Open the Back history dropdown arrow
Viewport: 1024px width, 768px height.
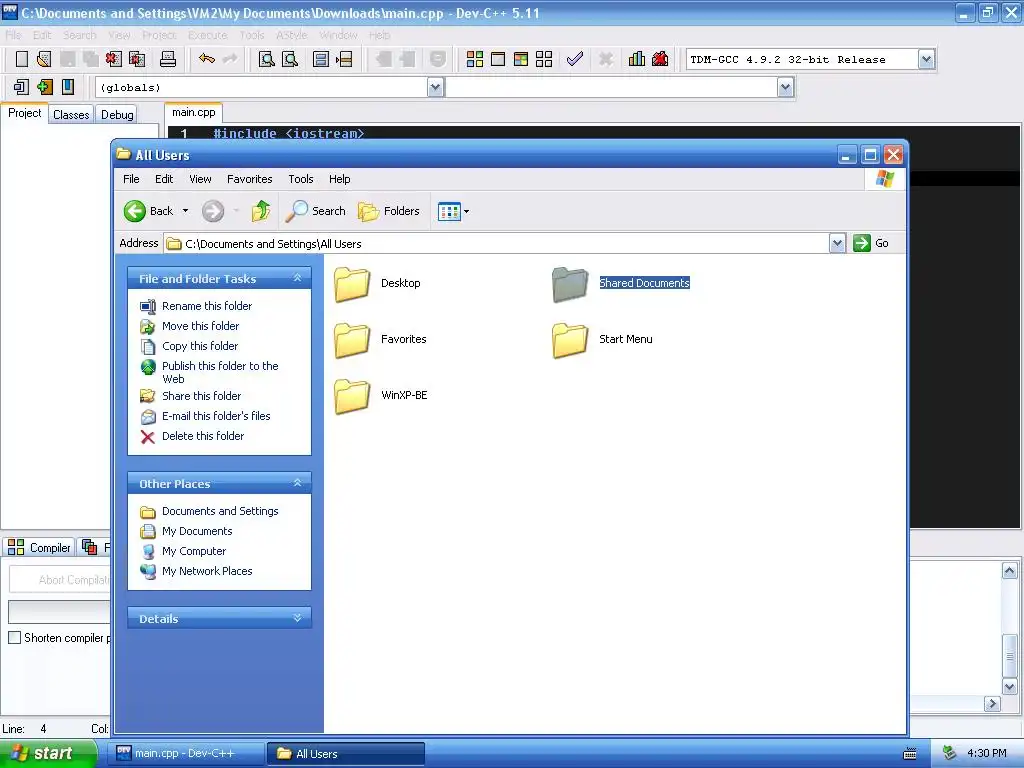[185, 211]
